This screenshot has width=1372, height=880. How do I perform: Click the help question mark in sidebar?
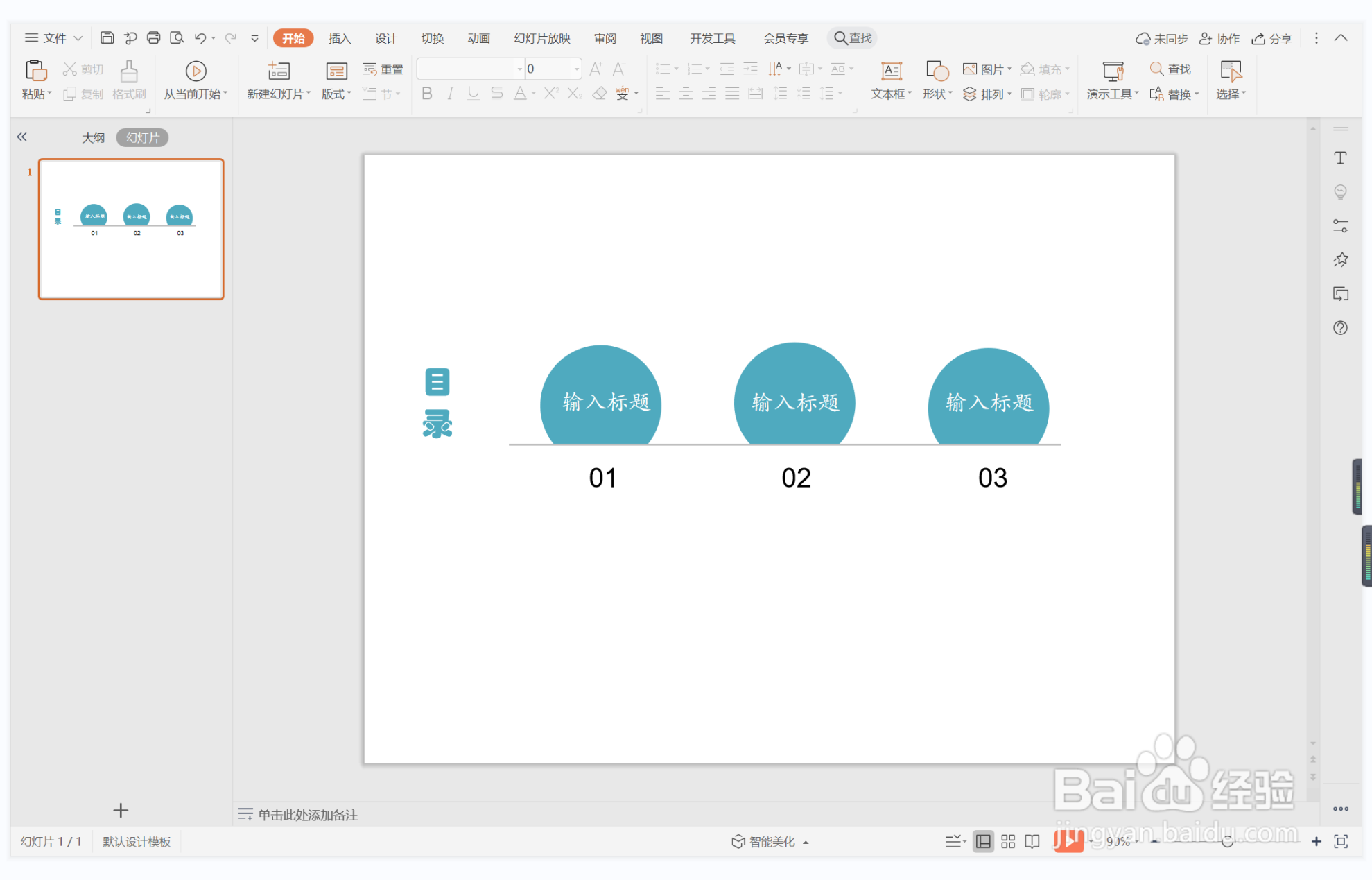(1340, 328)
